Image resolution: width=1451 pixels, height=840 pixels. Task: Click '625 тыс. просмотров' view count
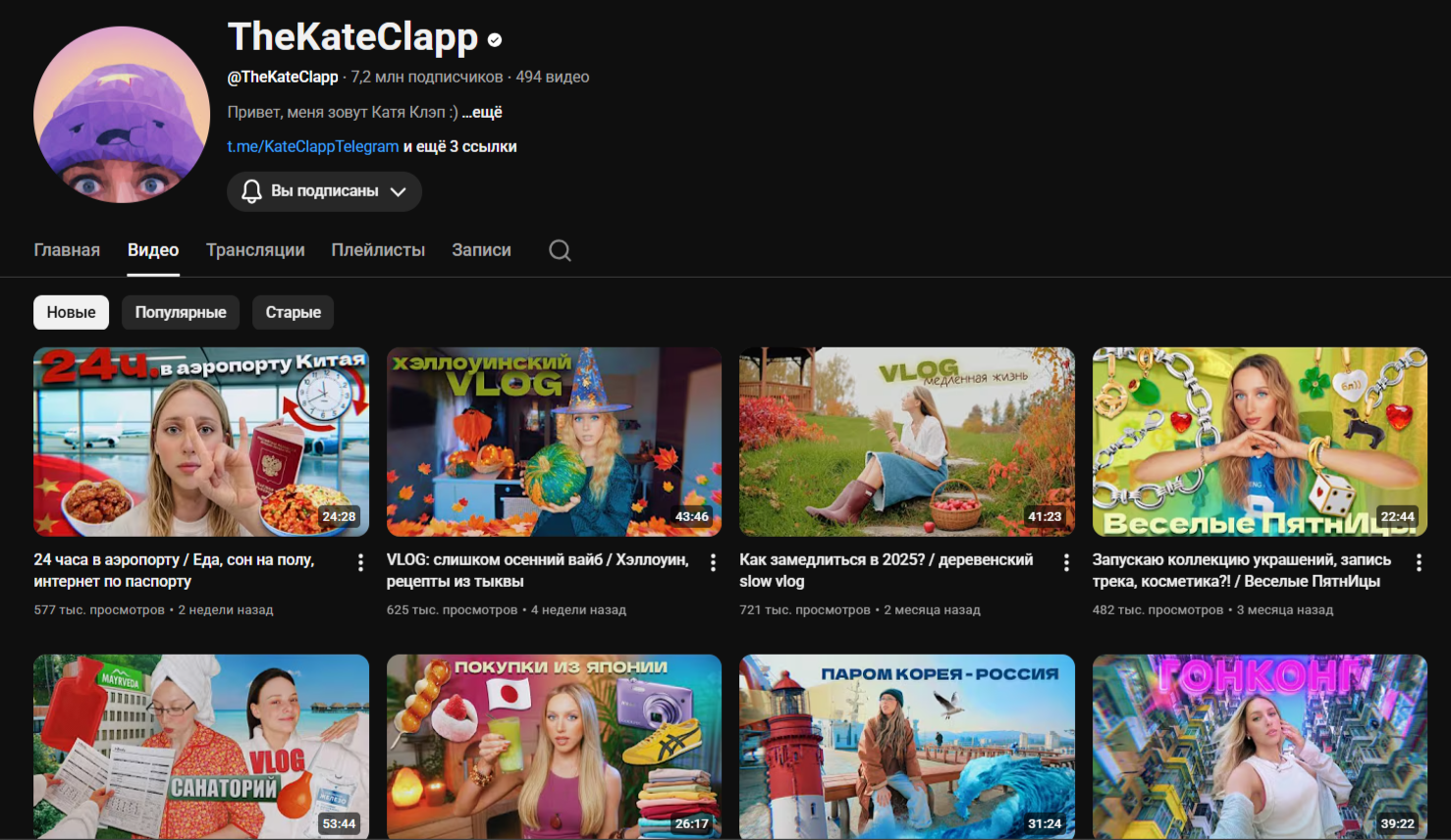pyautogui.click(x=452, y=609)
